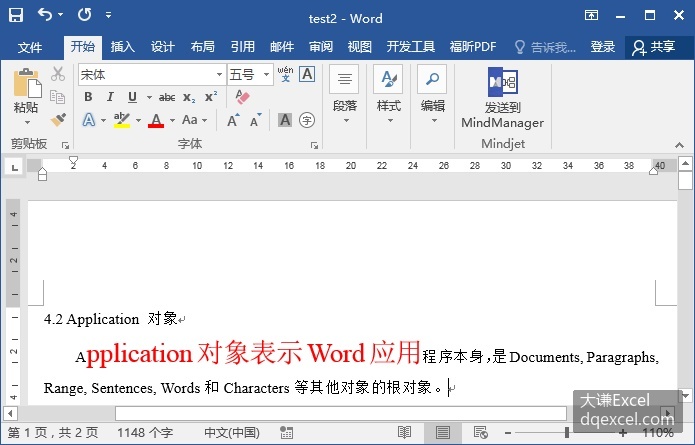695x445 pixels.
Task: Open the phonetic guide (wén) tool
Action: (285, 74)
